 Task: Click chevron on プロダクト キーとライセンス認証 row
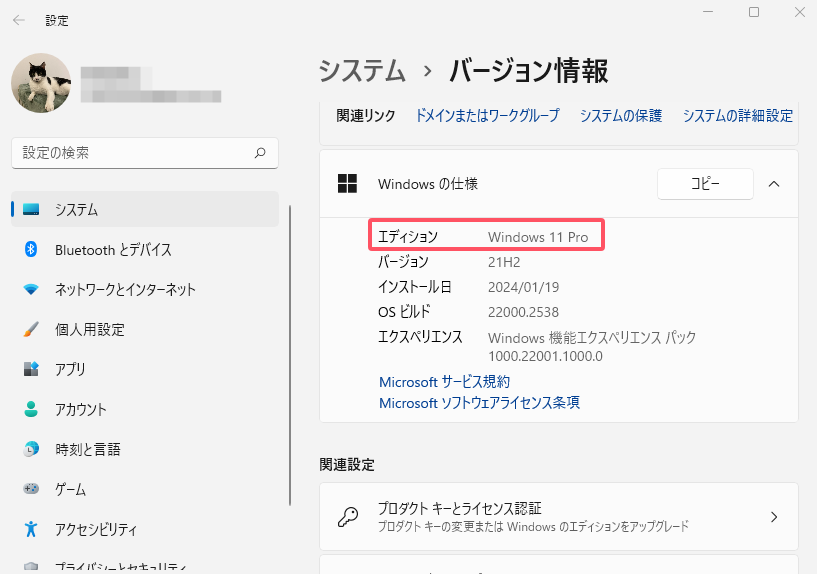coord(774,517)
